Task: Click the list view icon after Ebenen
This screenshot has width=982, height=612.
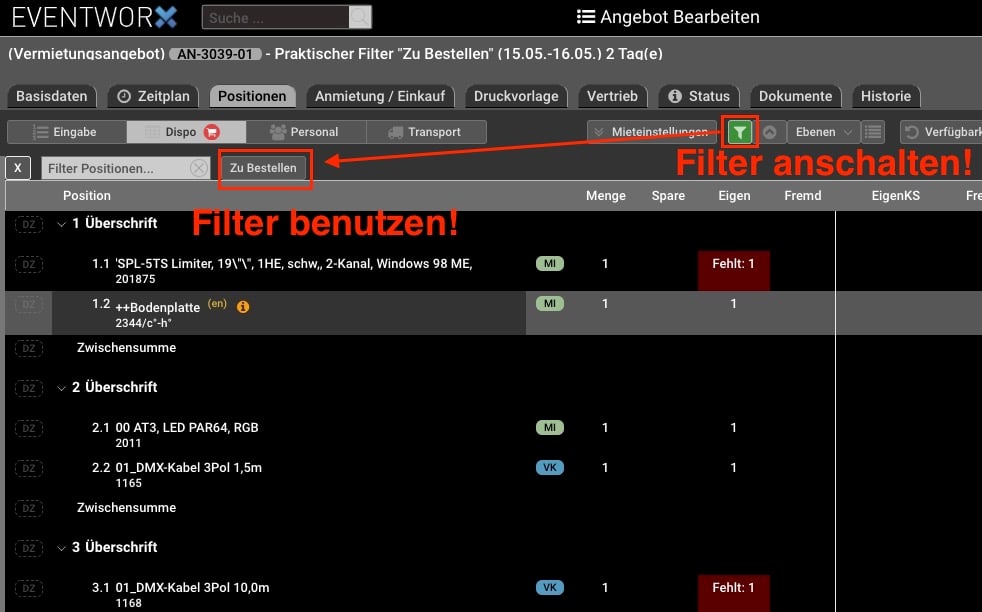Action: pos(873,132)
